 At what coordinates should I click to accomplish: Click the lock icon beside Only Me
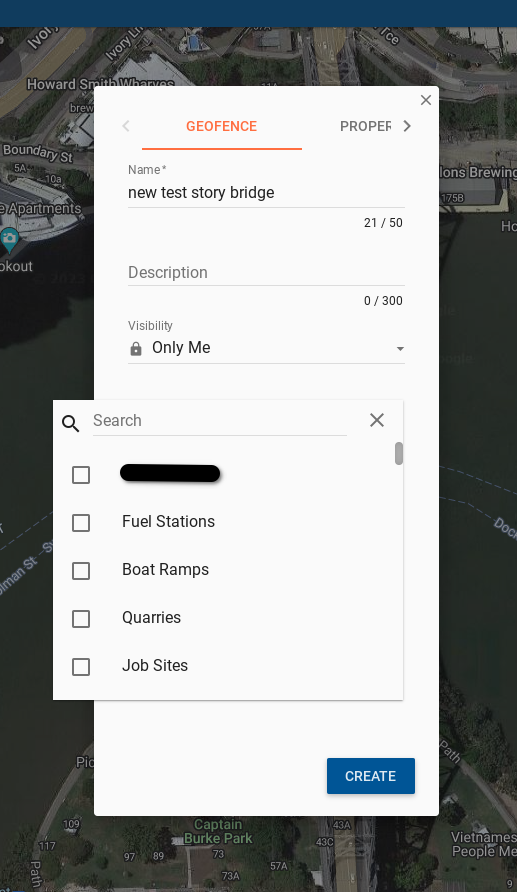[x=136, y=349]
